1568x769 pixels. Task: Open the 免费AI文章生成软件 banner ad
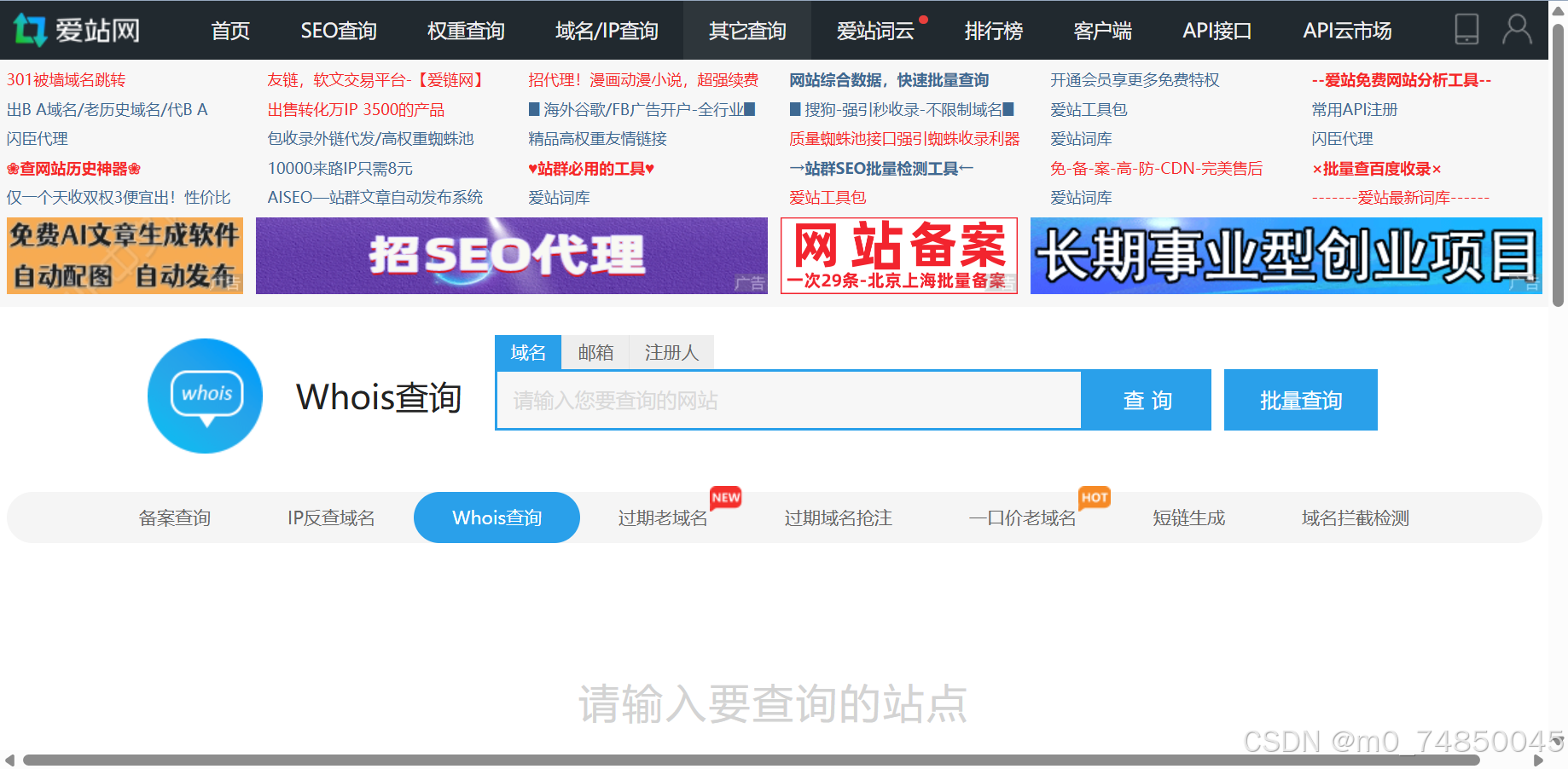click(125, 256)
